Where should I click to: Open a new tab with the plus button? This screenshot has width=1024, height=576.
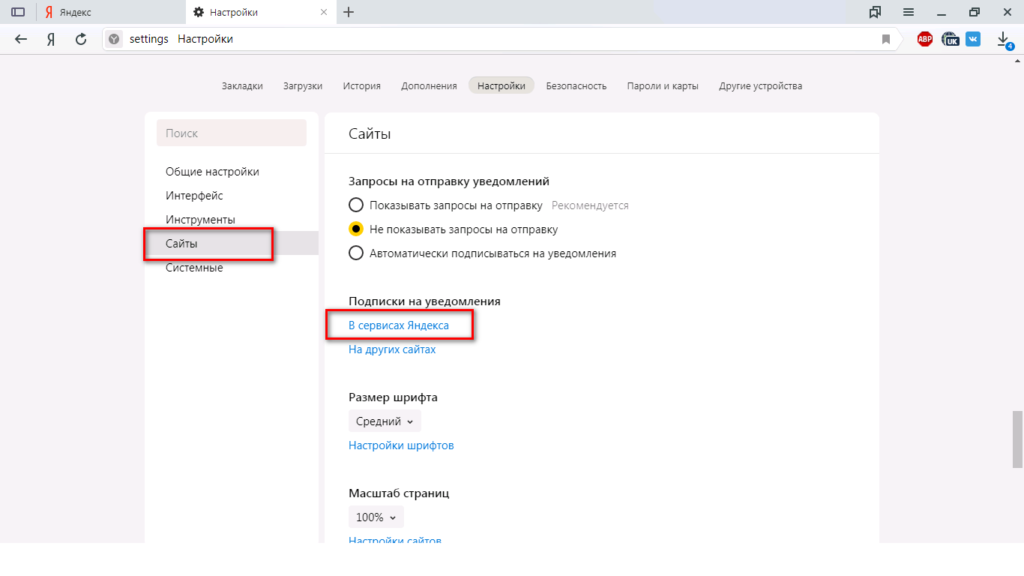click(349, 12)
